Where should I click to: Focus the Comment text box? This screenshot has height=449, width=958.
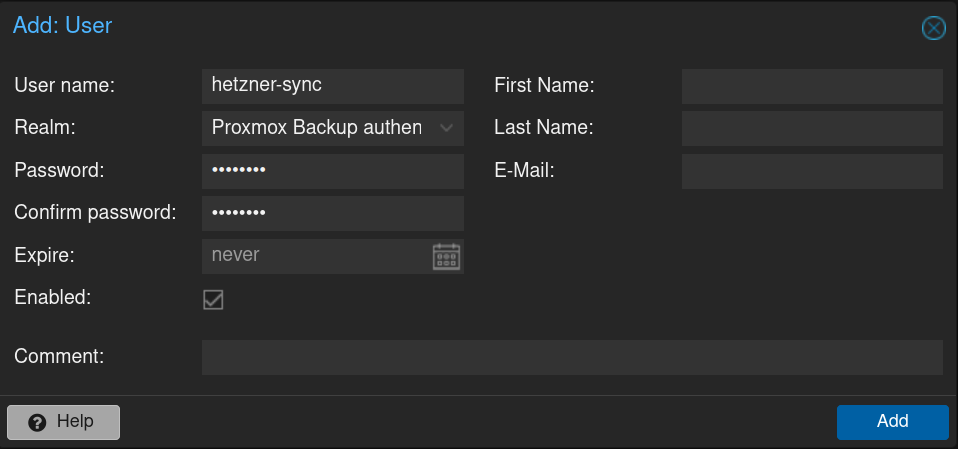click(x=571, y=357)
